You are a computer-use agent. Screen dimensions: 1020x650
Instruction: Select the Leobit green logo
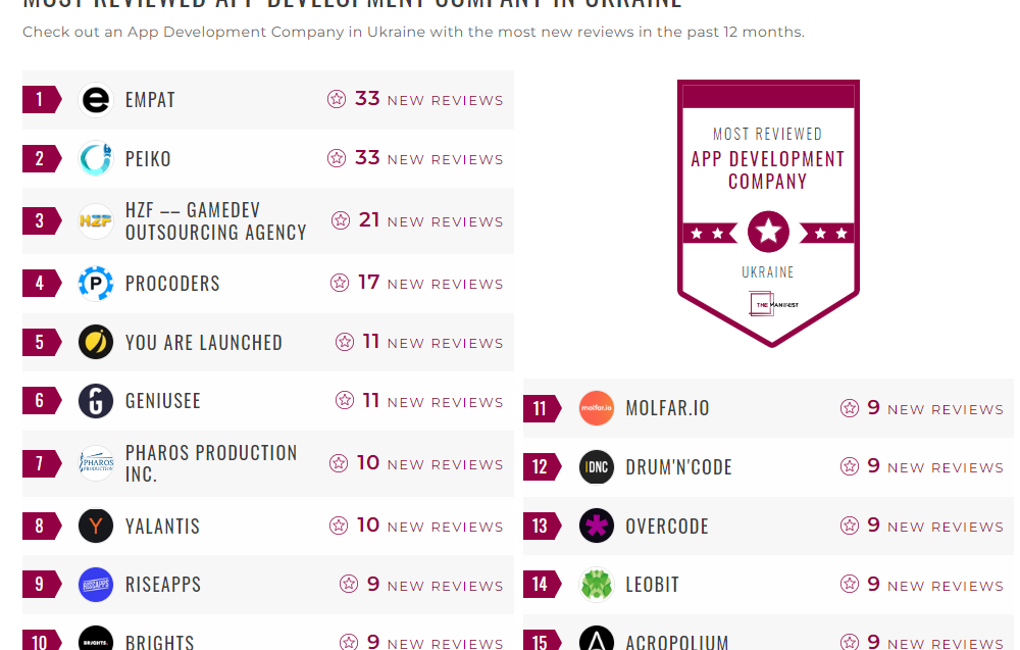(597, 584)
